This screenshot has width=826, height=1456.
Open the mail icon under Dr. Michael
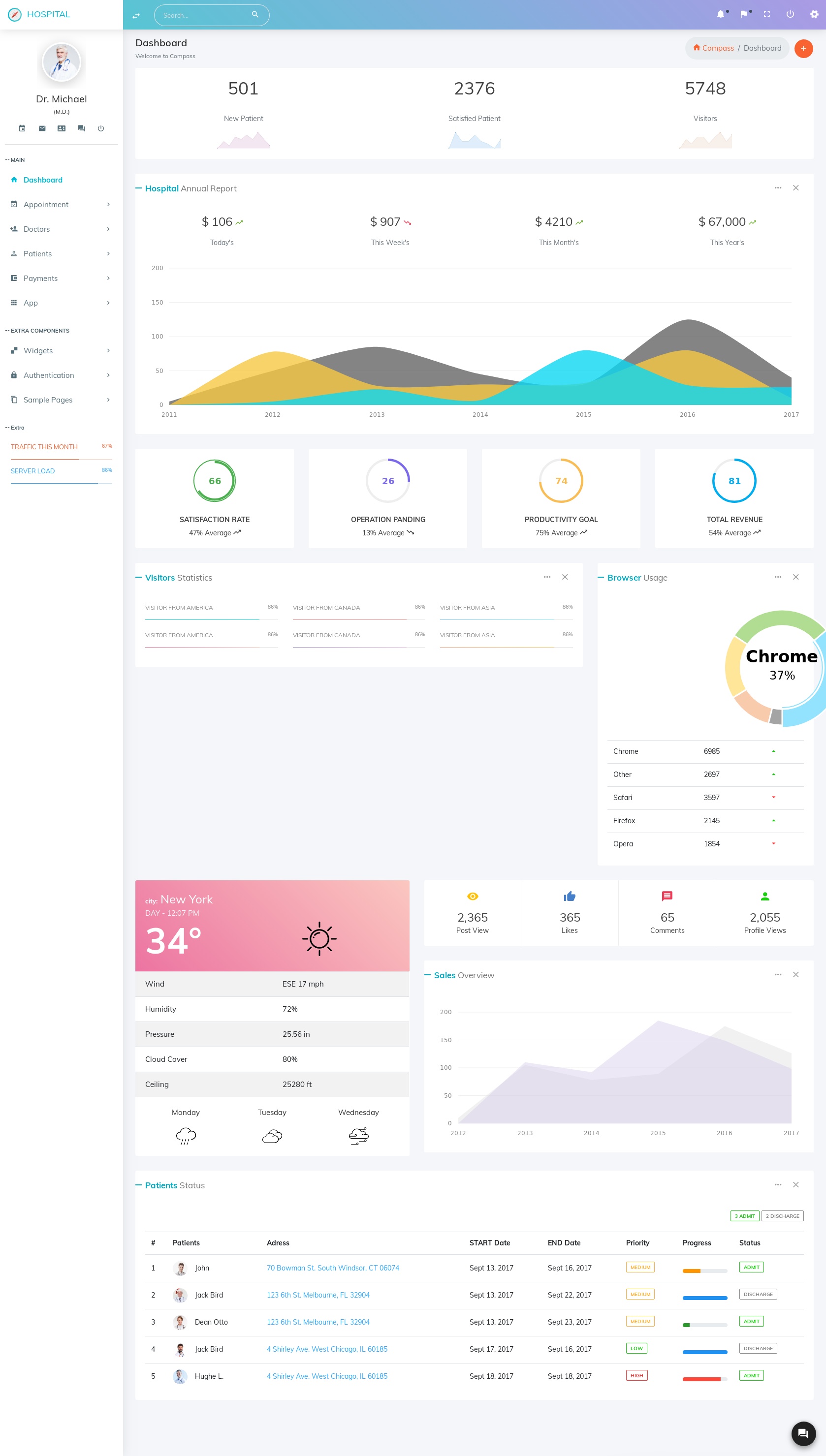coord(42,129)
